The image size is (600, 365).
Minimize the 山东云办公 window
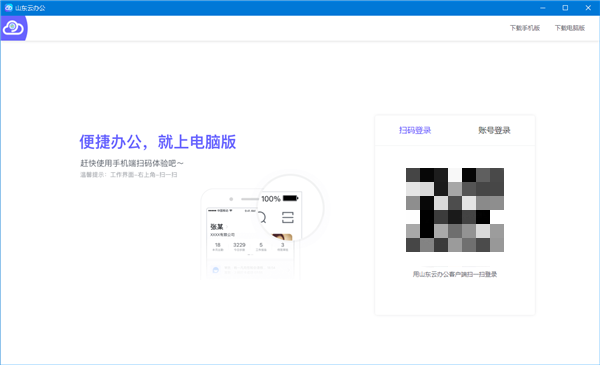543,8
